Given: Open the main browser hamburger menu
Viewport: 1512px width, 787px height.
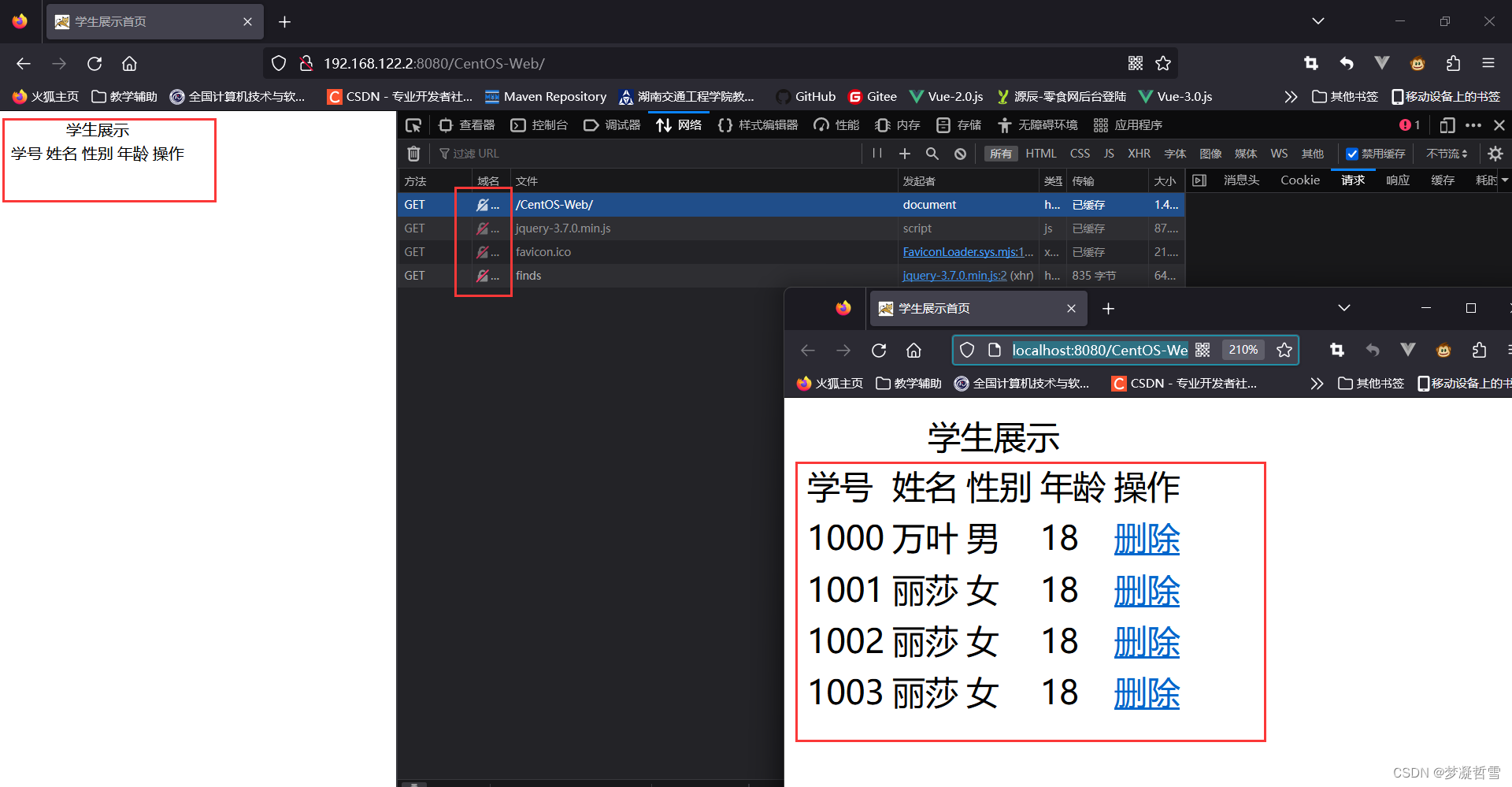Looking at the screenshot, I should [1488, 64].
